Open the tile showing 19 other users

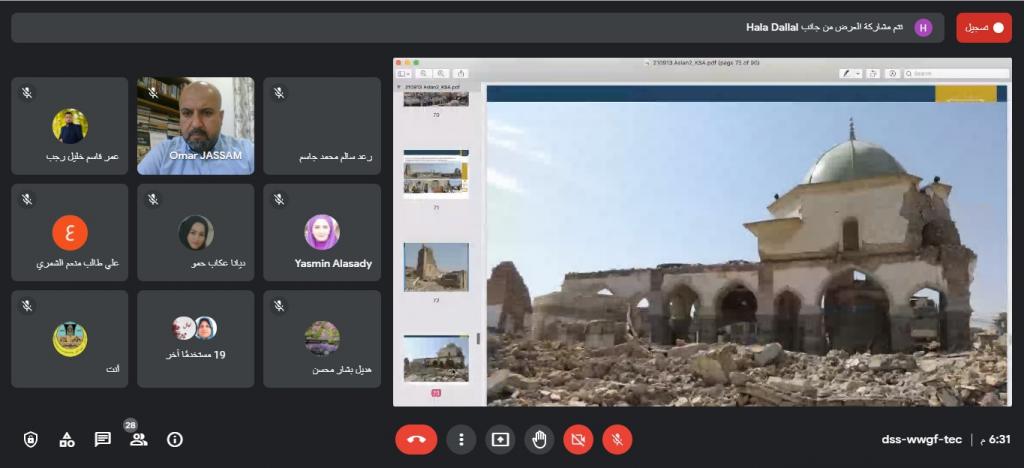coord(196,338)
